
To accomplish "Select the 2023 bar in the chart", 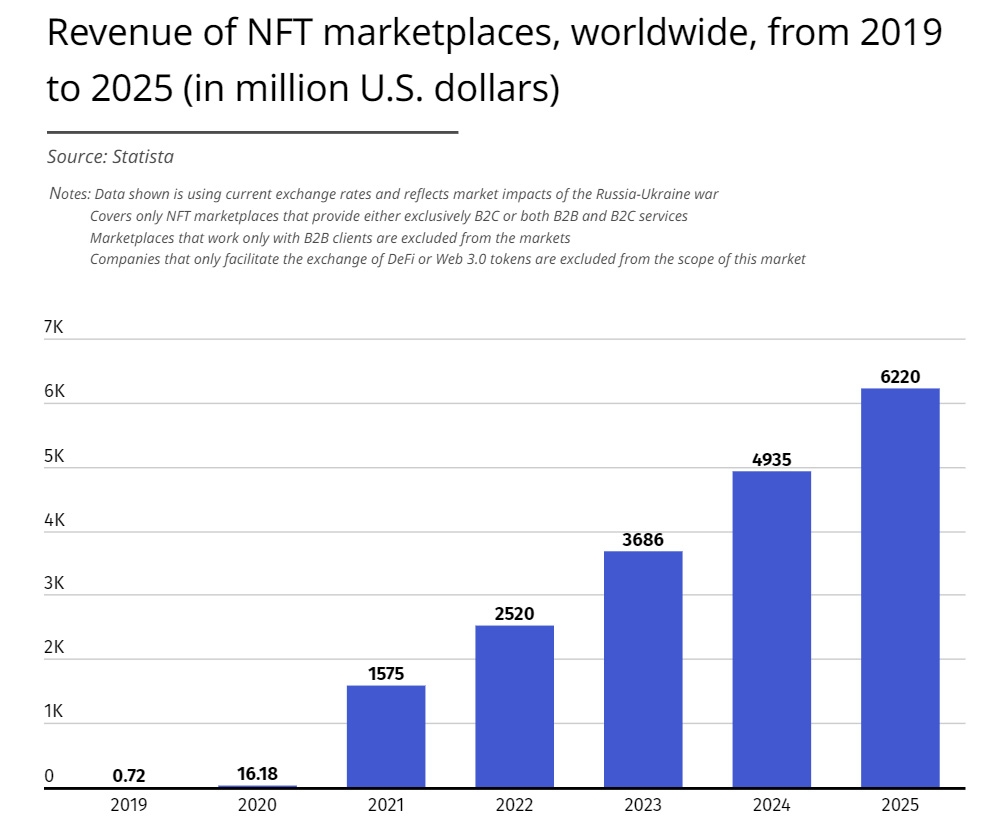I will click(x=643, y=669).
